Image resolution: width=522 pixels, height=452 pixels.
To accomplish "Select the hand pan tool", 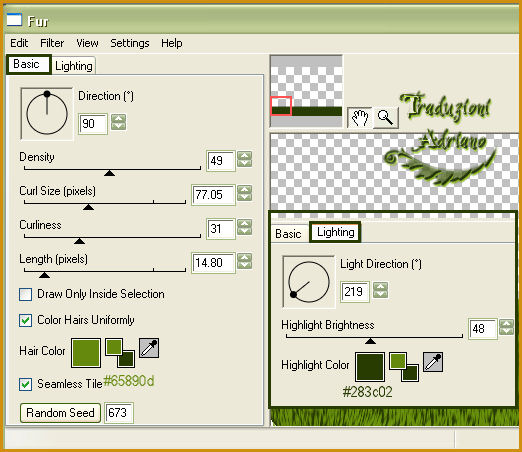I will pyautogui.click(x=360, y=118).
